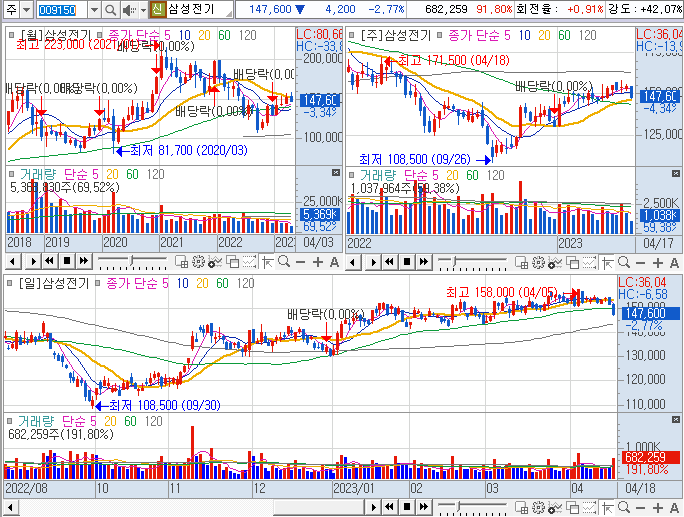The width and height of the screenshot is (684, 517).
Task: Click the crosshair cursor icon in monthly toolbar
Action: coord(267,262)
